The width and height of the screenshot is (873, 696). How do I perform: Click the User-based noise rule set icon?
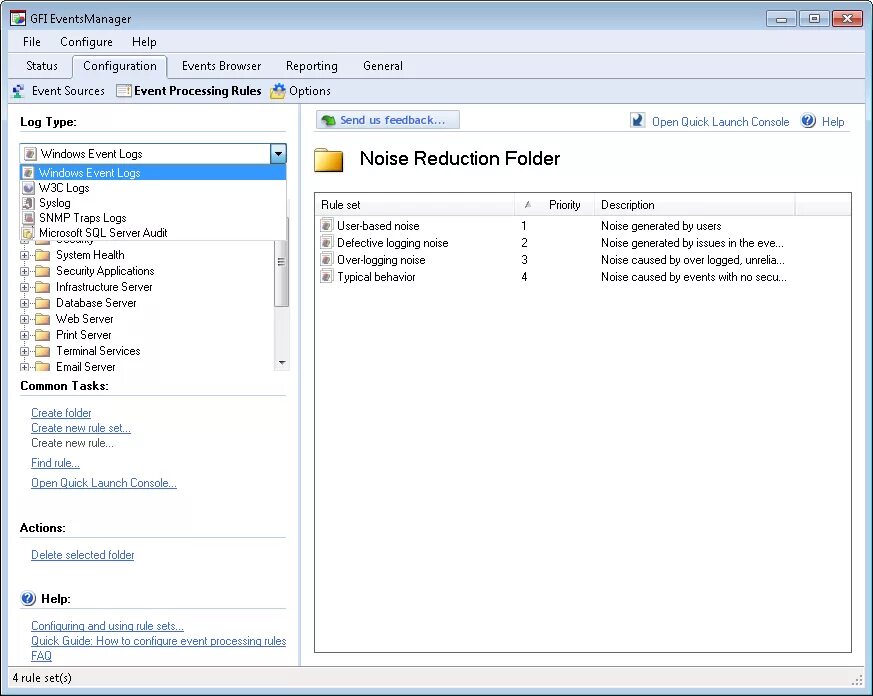point(327,226)
